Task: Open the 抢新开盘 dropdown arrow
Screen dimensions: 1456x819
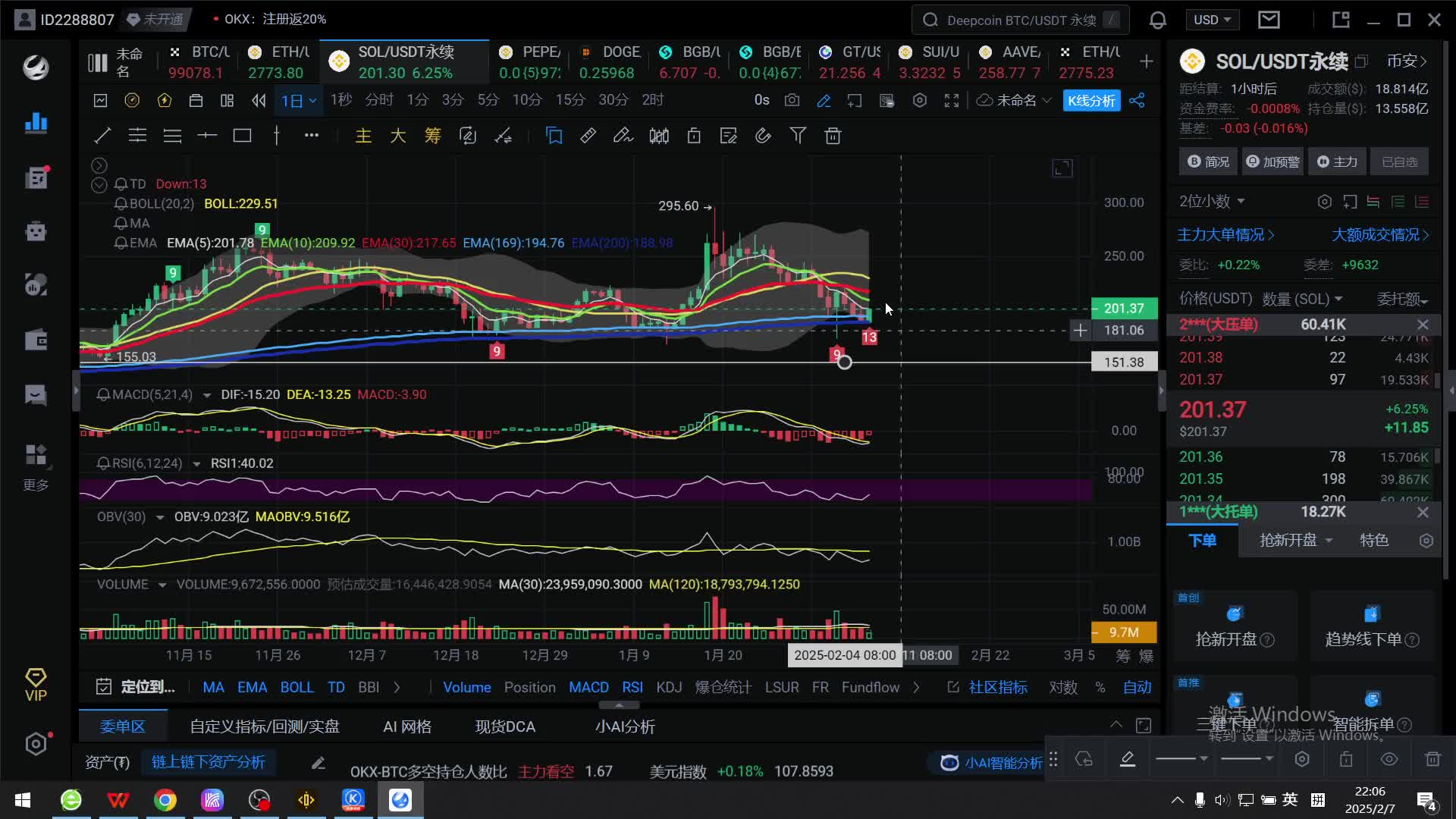Action: (x=1329, y=541)
